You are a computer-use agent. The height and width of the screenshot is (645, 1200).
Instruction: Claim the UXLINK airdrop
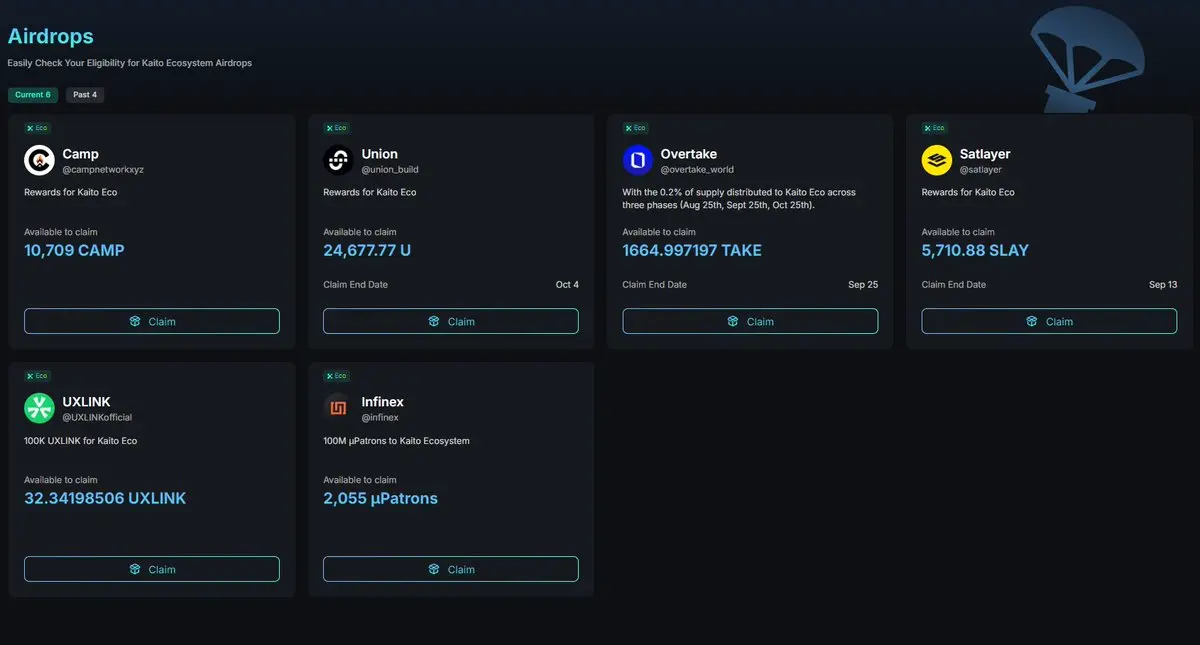[x=152, y=569]
